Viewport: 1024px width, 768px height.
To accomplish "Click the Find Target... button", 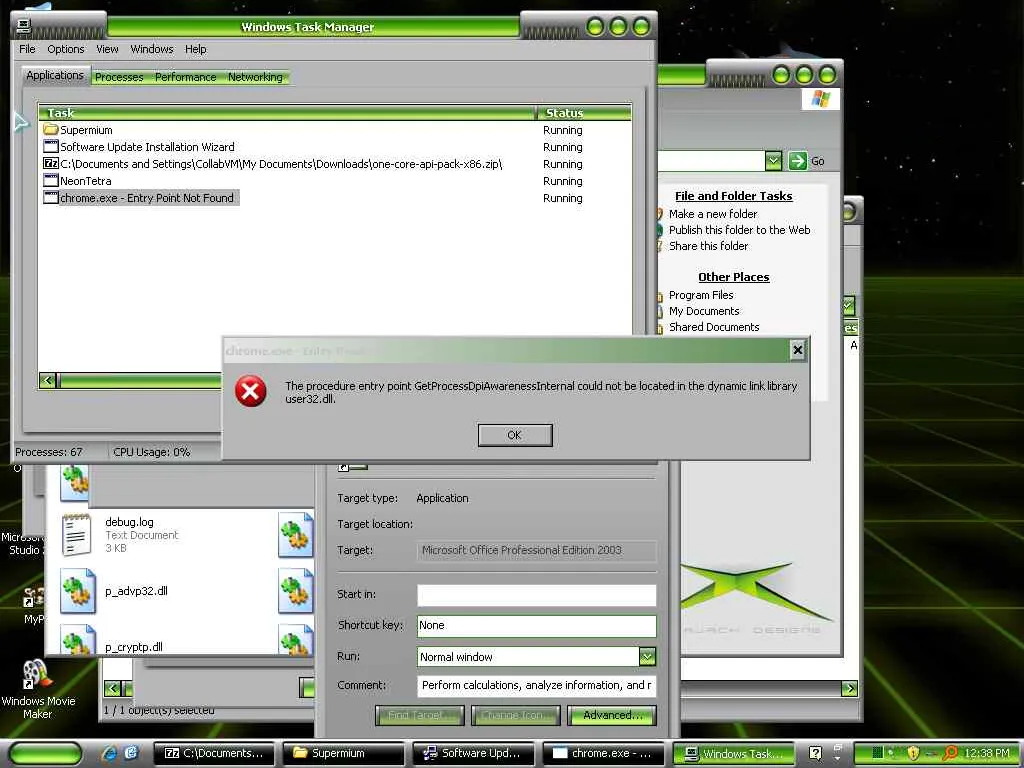I will tap(419, 715).
